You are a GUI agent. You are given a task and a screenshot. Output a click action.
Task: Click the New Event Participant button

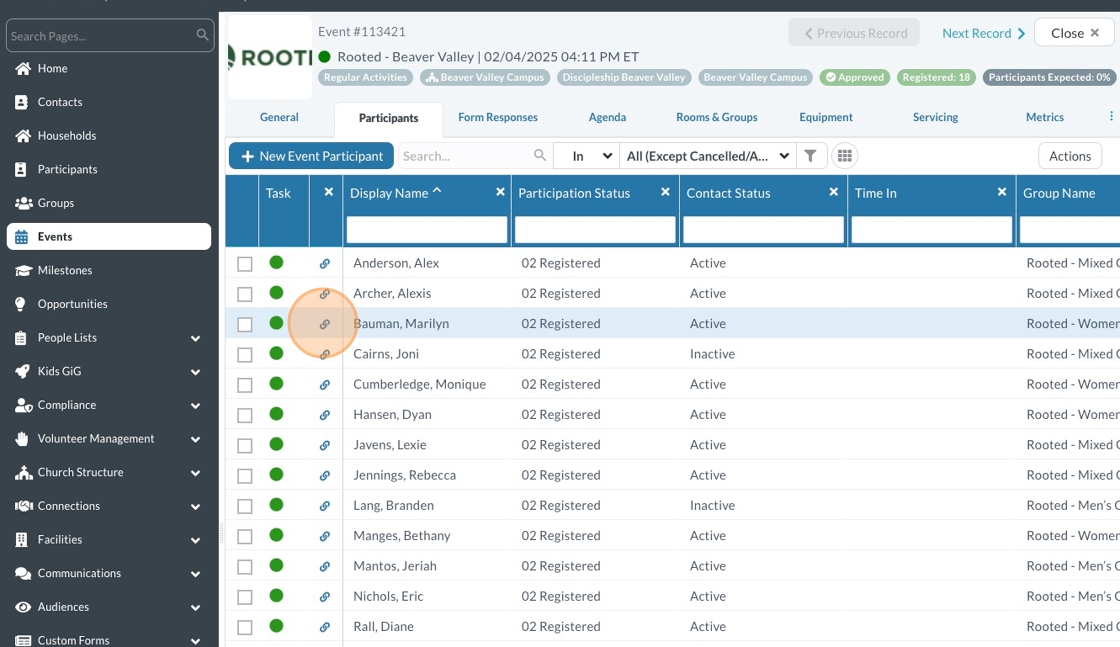(x=311, y=156)
